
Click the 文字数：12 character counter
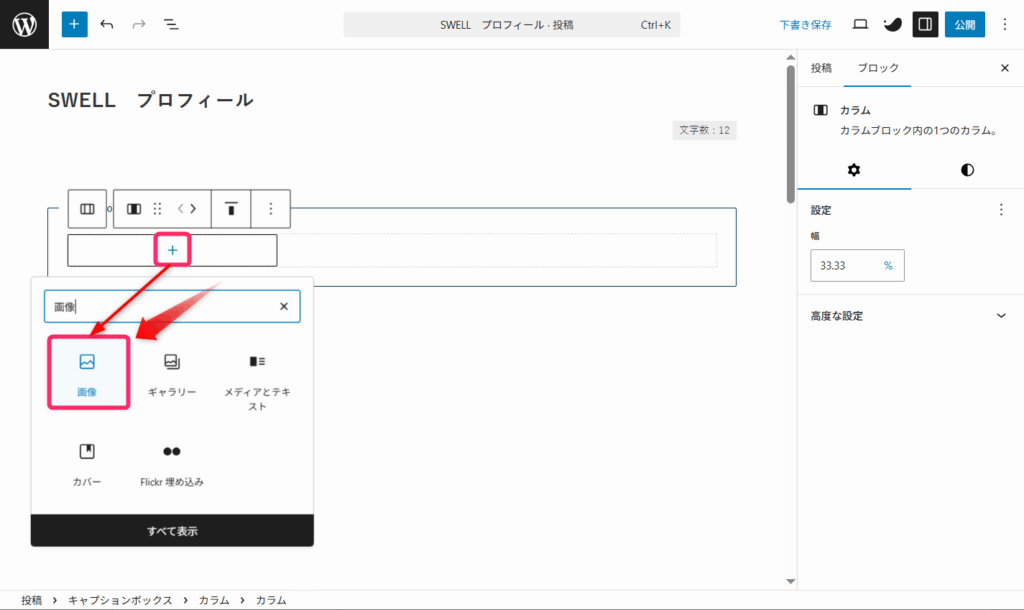[x=704, y=130]
